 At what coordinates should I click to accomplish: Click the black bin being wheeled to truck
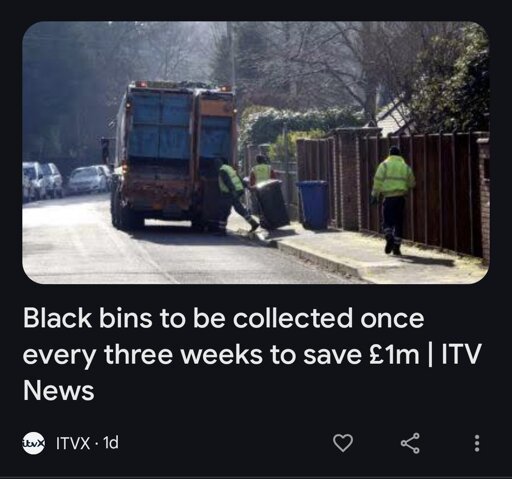(271, 204)
